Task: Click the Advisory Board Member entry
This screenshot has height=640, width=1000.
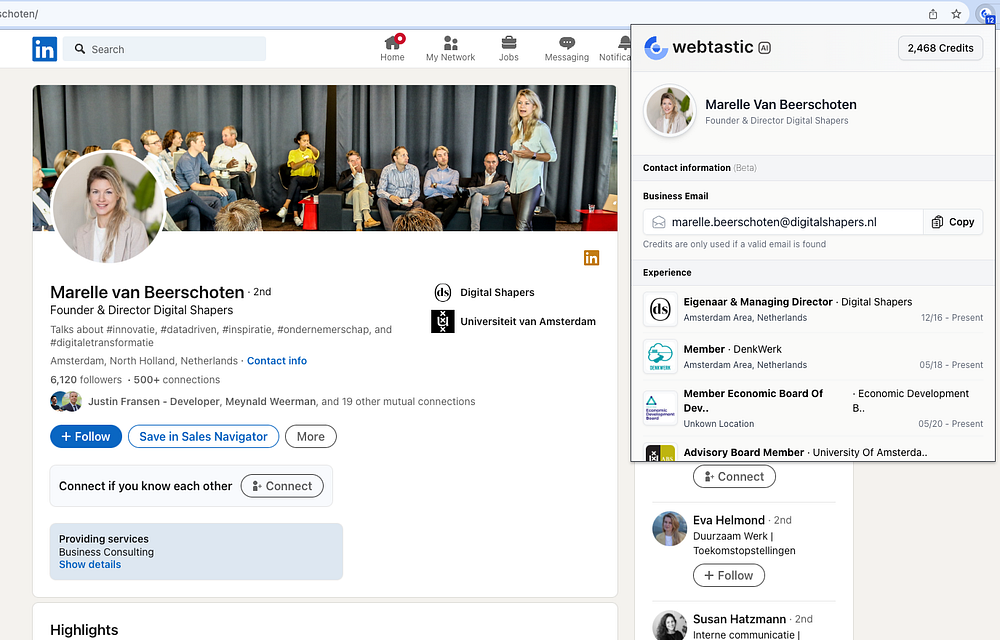Action: [x=813, y=452]
